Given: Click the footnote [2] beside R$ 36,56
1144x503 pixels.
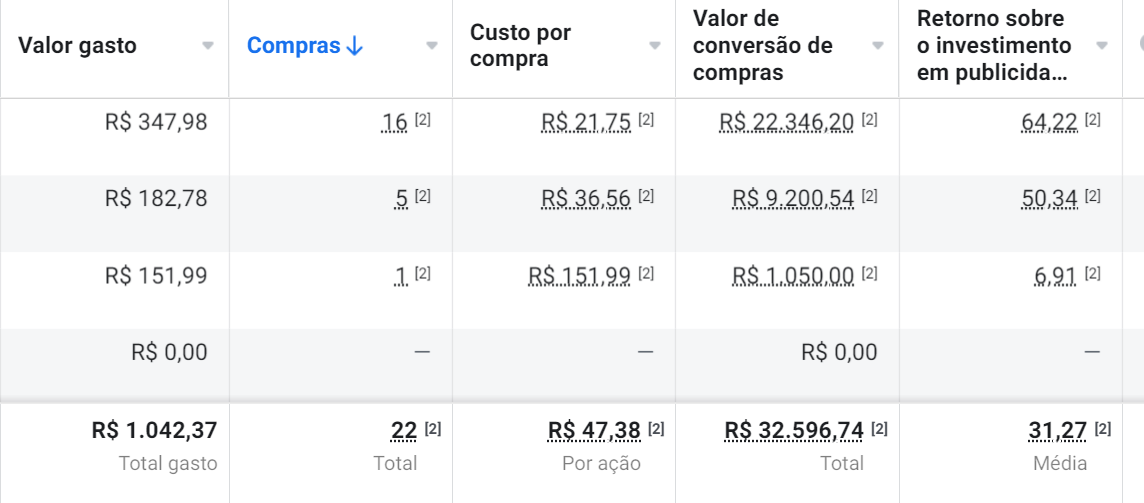Looking at the screenshot, I should pos(646,197).
